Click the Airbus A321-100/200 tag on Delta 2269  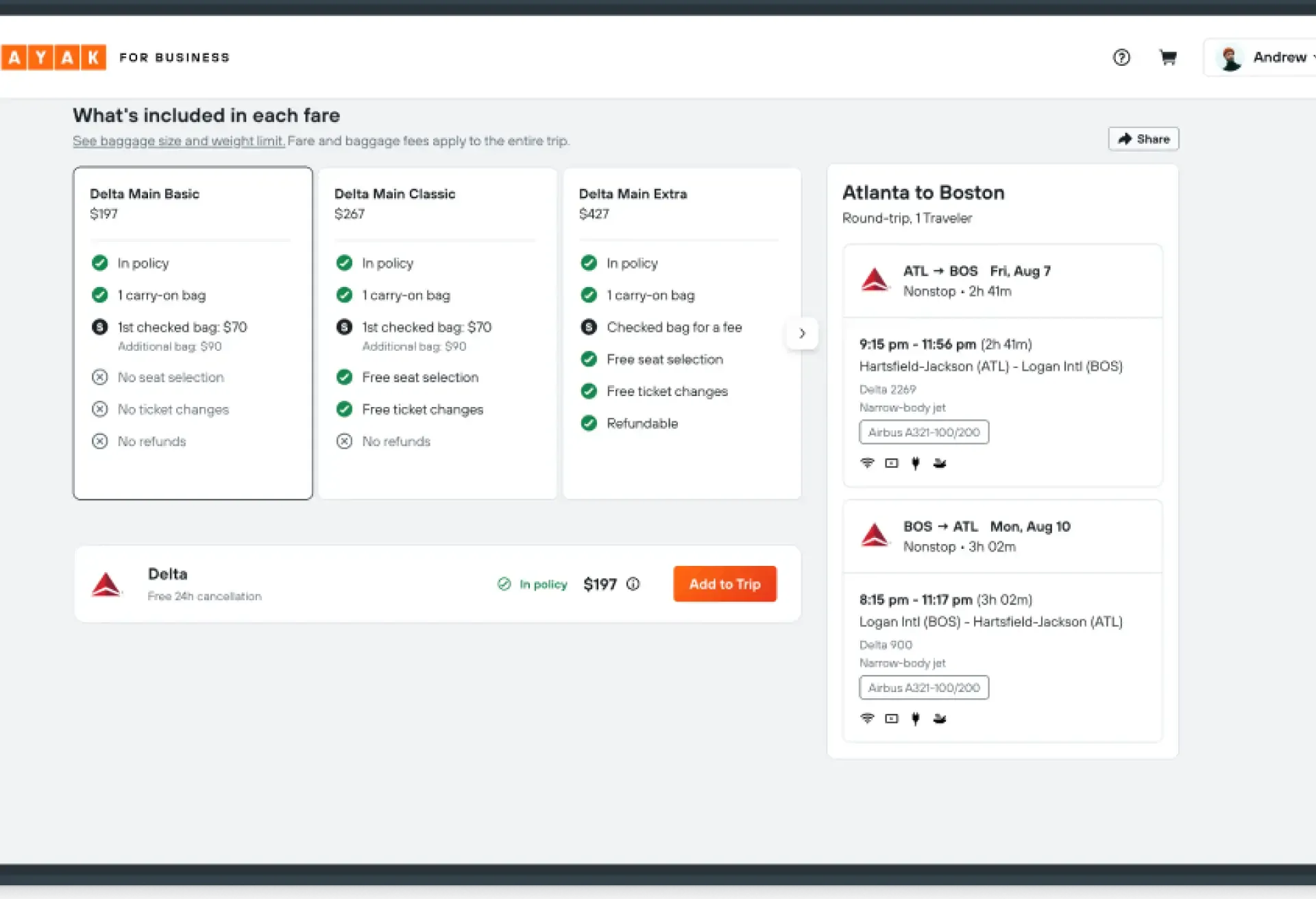pyautogui.click(x=923, y=432)
